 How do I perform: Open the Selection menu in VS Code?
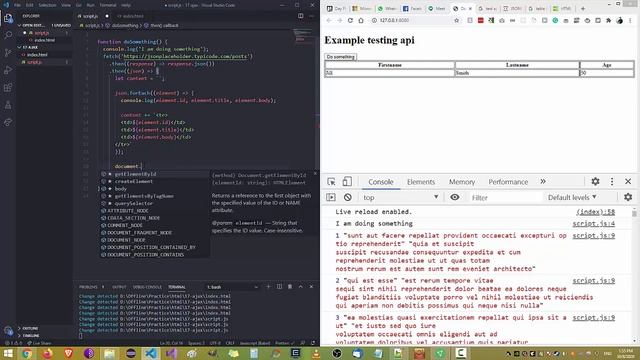(47, 5)
